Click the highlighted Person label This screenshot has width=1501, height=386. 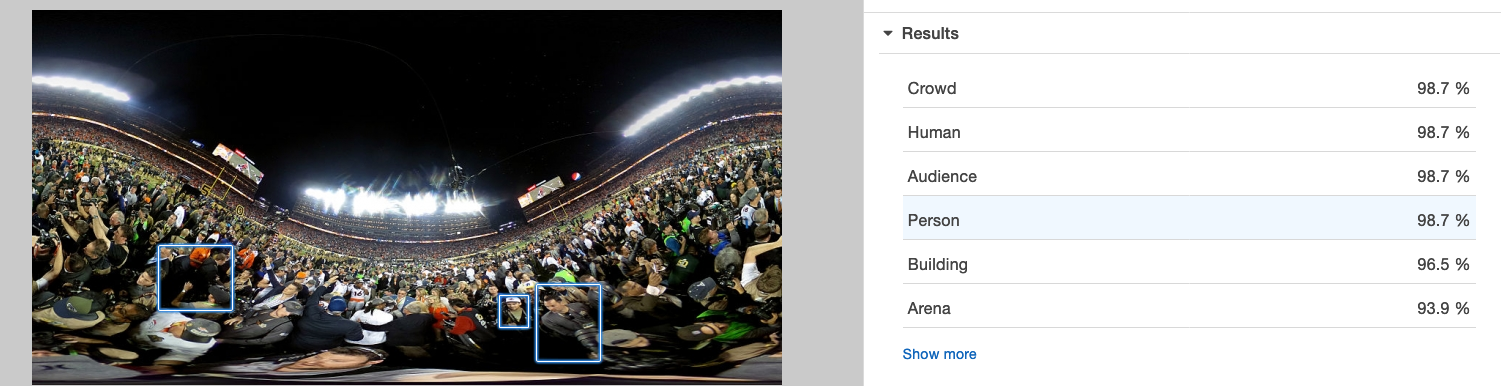[933, 220]
